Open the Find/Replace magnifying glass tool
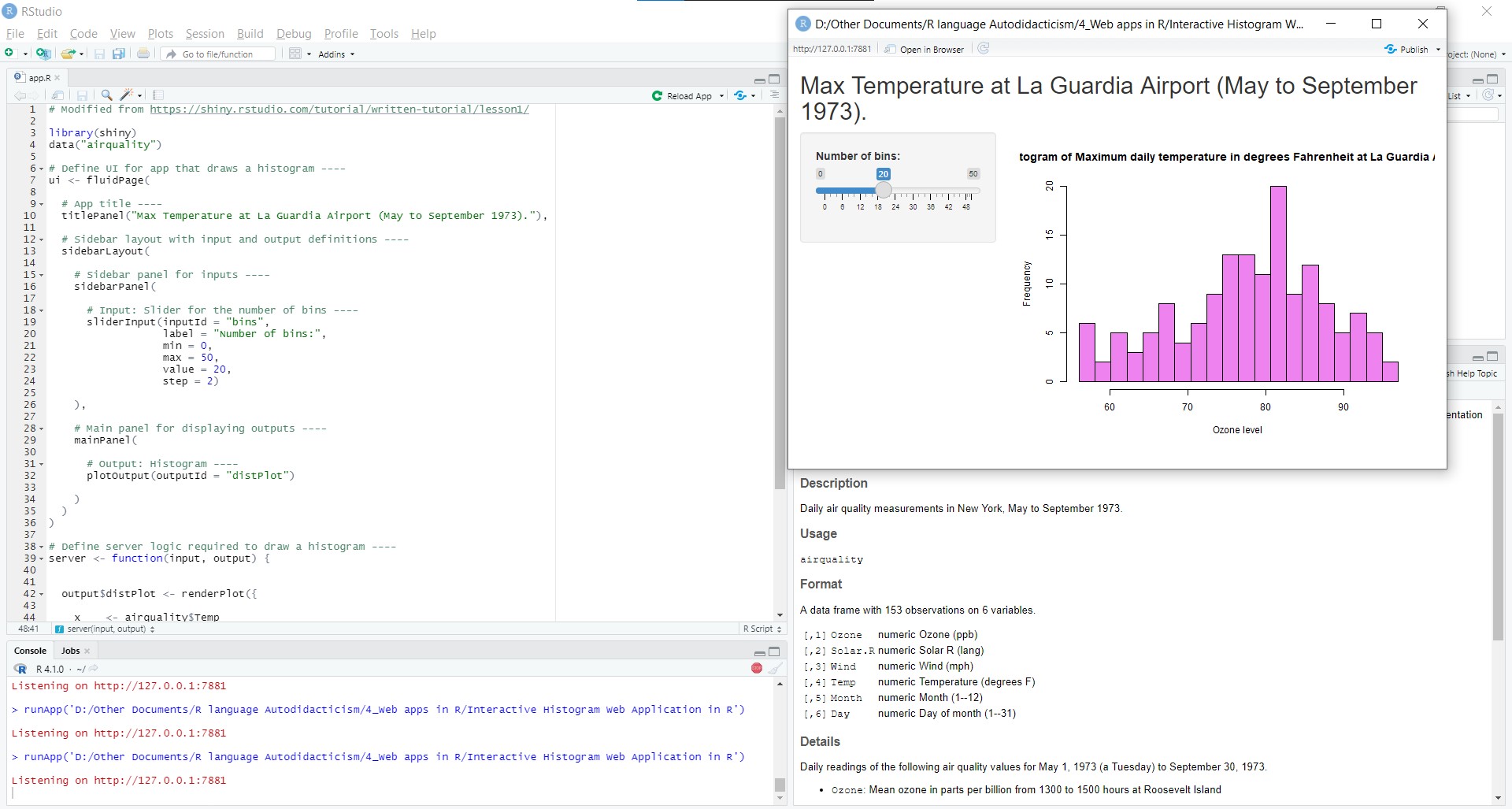This screenshot has width=1512, height=809. (x=106, y=95)
